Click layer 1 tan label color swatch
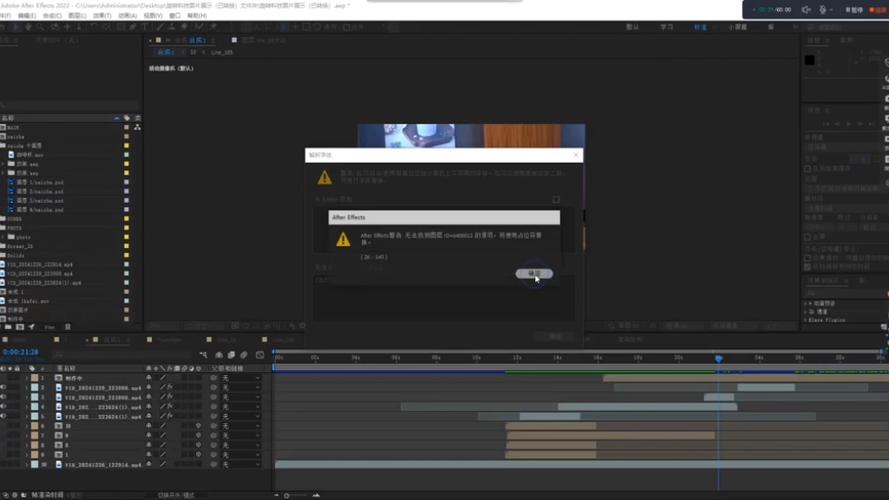The height and width of the screenshot is (500, 889). pos(35,378)
